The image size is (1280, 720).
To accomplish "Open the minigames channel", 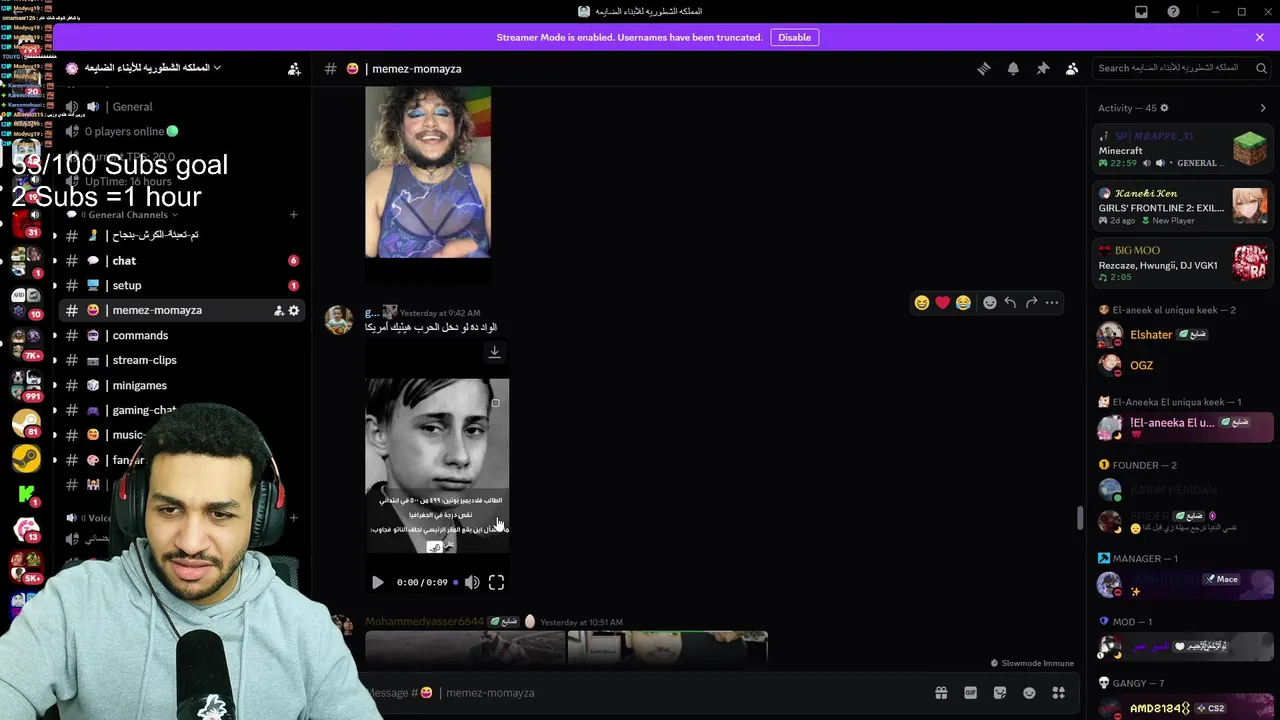I will pyautogui.click(x=181, y=385).
